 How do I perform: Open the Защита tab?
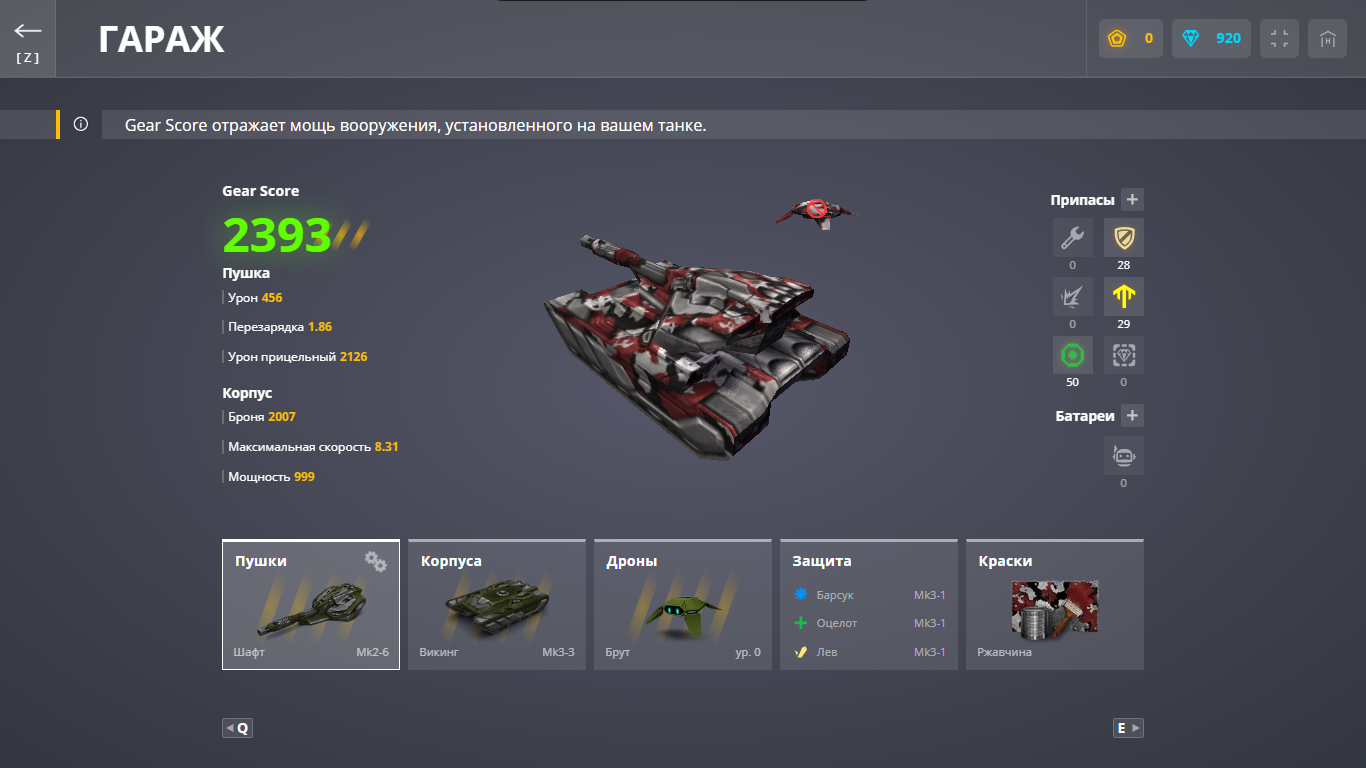[869, 605]
